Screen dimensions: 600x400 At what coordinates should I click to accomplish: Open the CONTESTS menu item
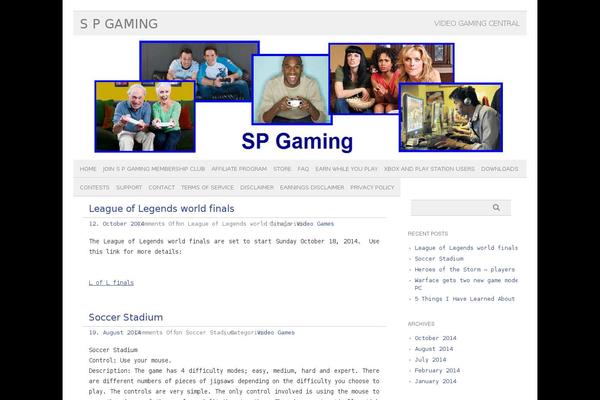(95, 188)
